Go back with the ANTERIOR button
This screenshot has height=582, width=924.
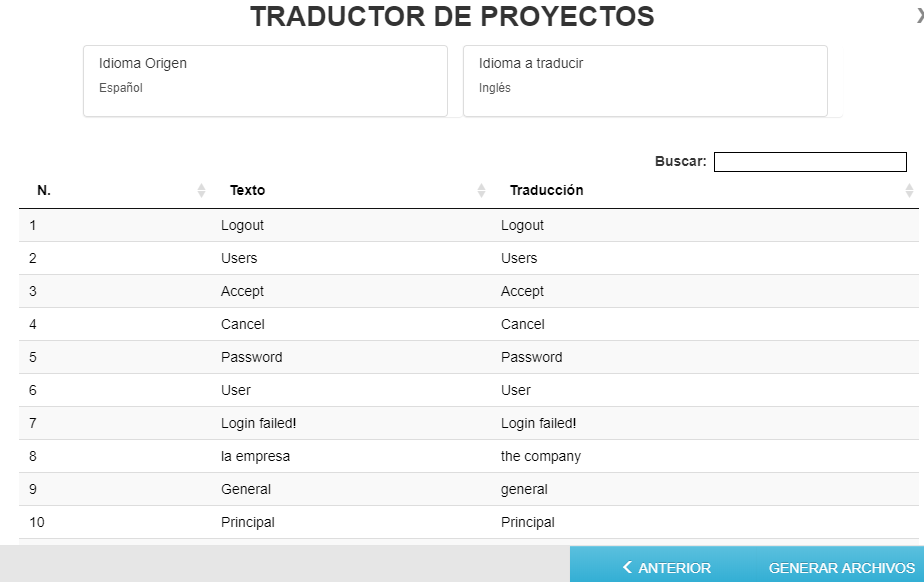(666, 568)
